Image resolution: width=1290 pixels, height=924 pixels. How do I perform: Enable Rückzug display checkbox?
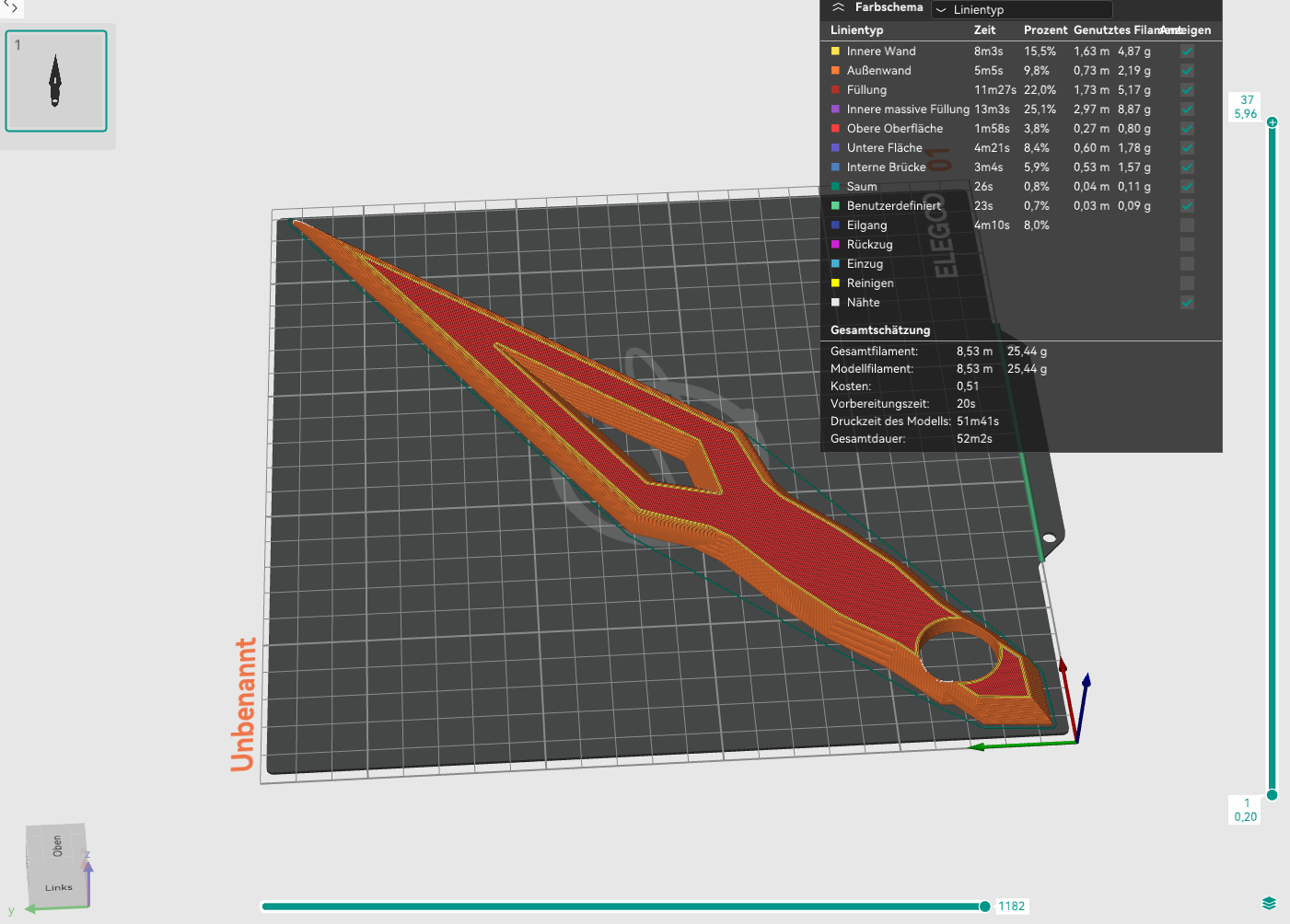[1187, 245]
